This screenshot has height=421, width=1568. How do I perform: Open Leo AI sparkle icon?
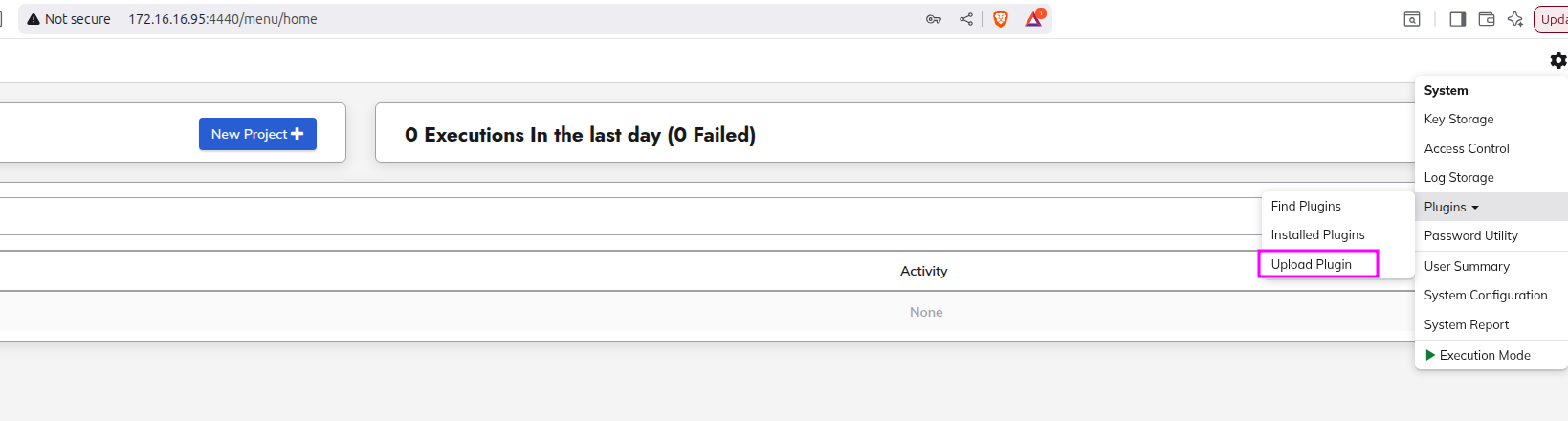1515,19
